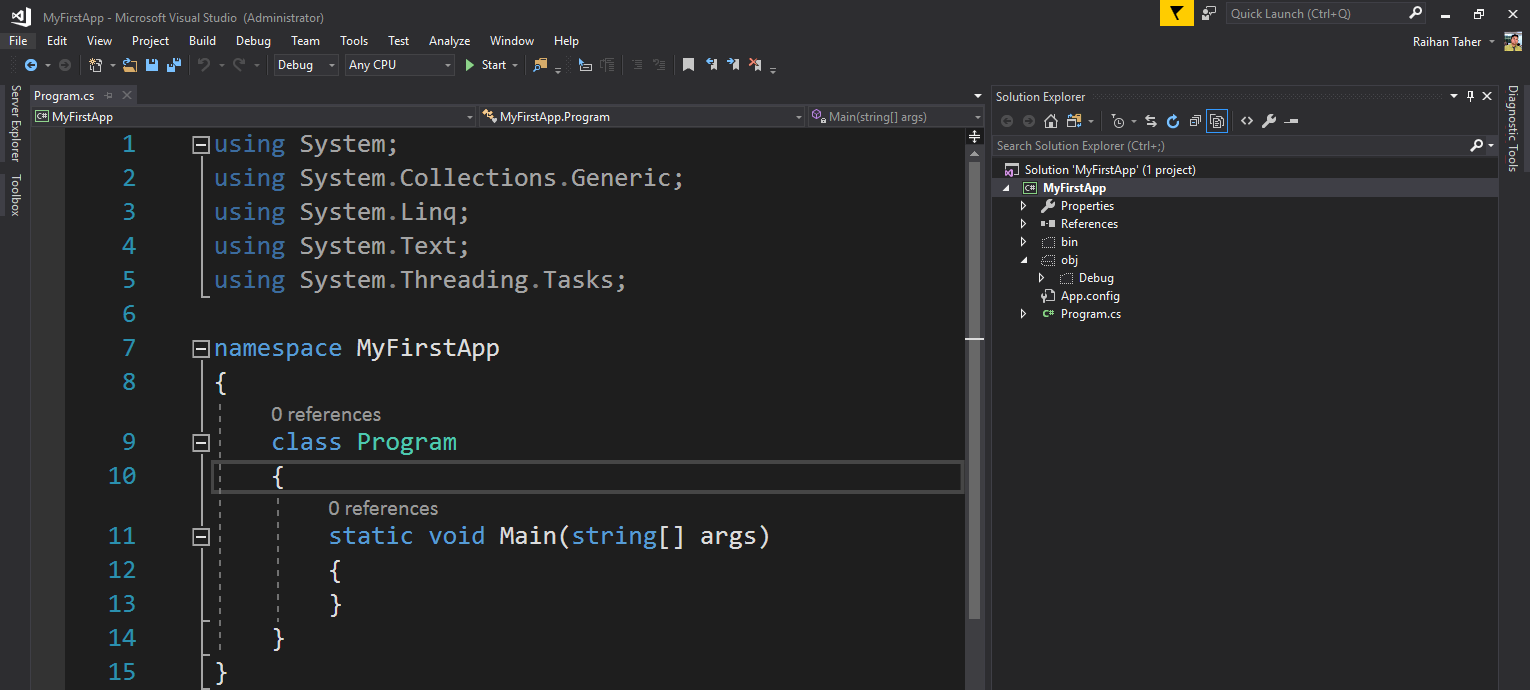This screenshot has height=690, width=1530.
Task: Click the Solution Explorer views switch icon
Action: (x=1074, y=121)
